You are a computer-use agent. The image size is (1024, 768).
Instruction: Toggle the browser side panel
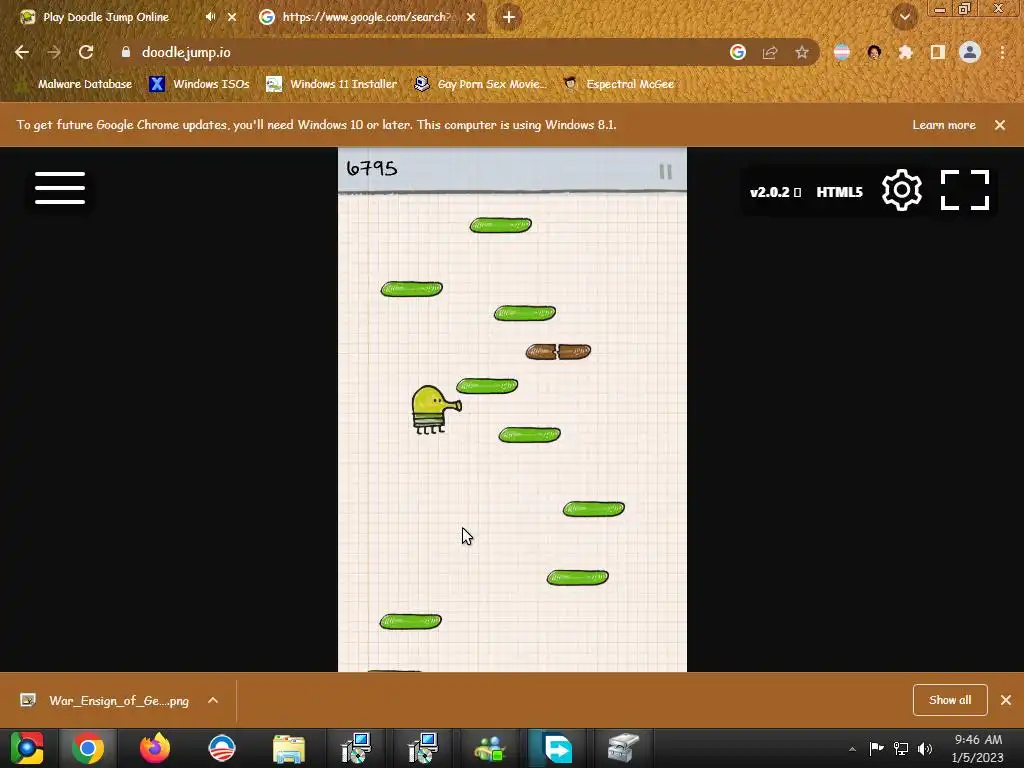[x=938, y=52]
